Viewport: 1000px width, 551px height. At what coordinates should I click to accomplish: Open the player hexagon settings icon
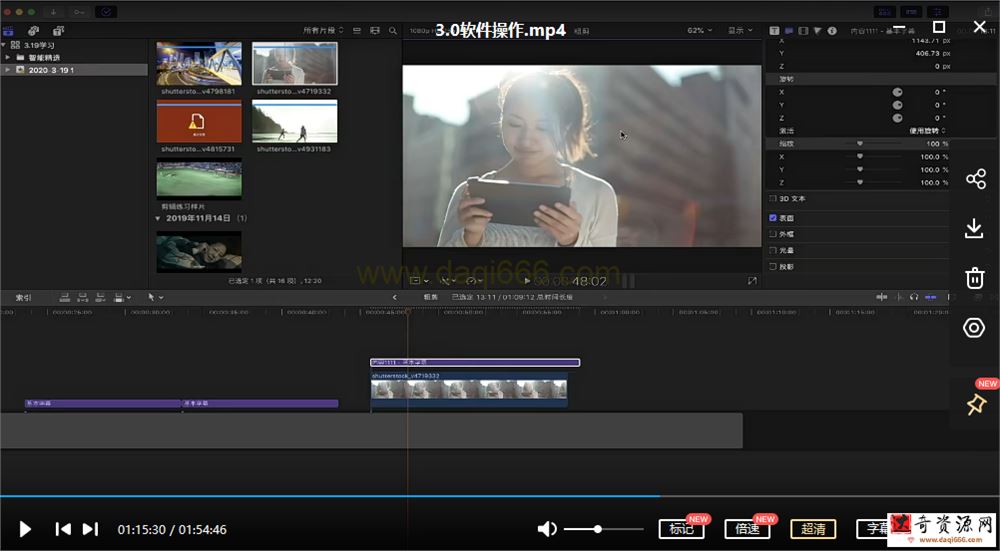click(x=974, y=328)
